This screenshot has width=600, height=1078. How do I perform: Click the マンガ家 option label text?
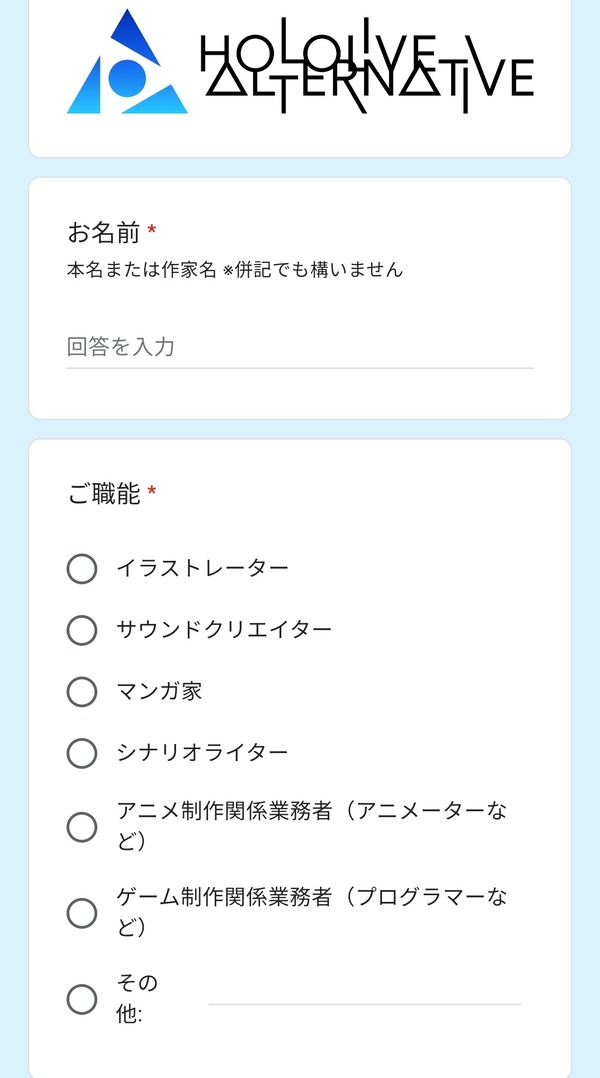point(159,691)
